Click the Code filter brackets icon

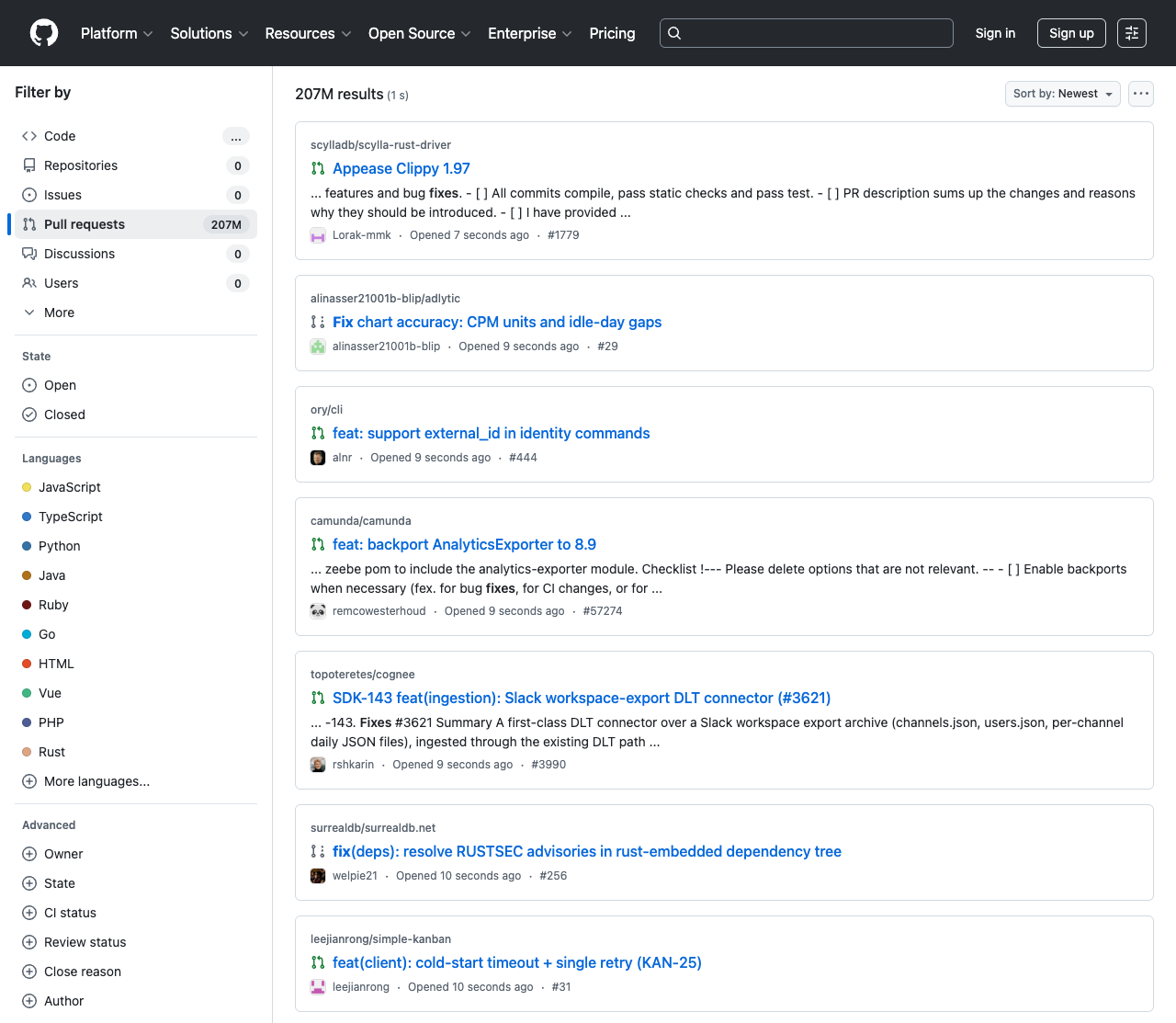(29, 136)
